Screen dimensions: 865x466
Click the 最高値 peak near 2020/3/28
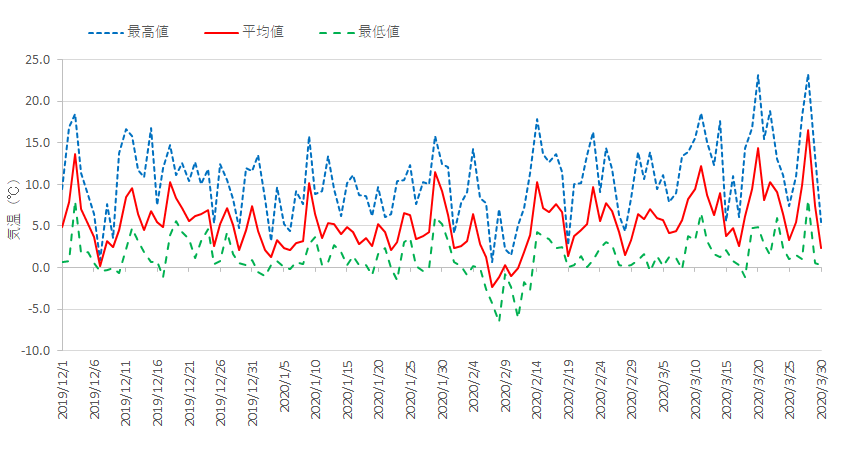808,75
